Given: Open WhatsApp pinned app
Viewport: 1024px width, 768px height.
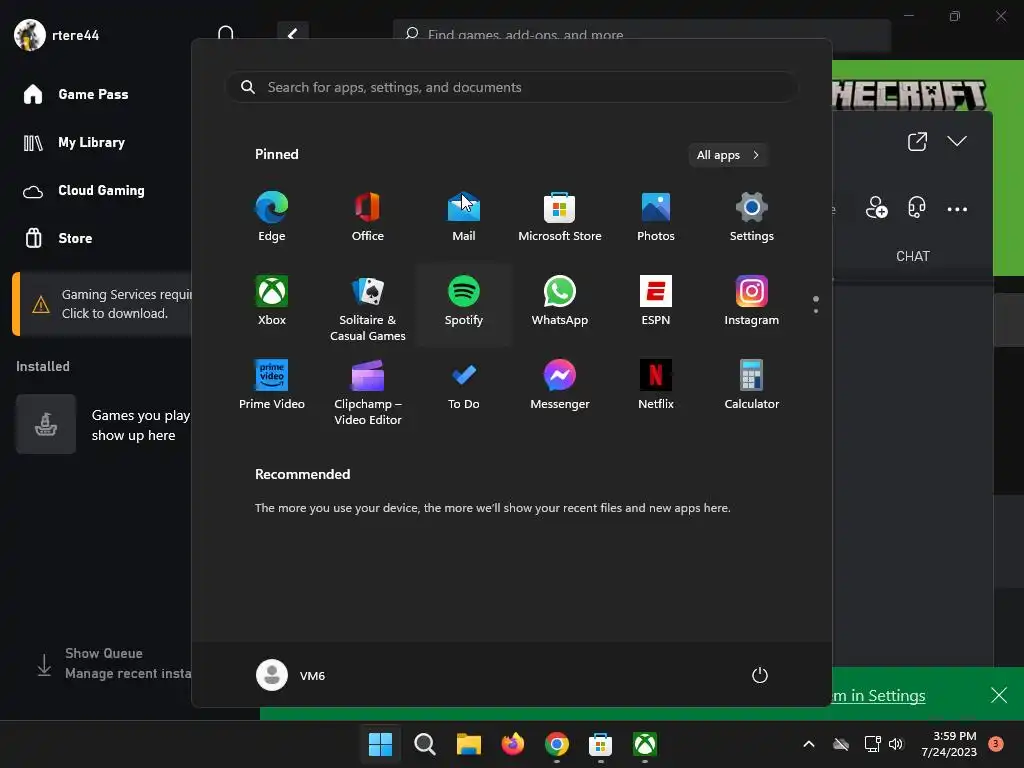Looking at the screenshot, I should pos(560,301).
